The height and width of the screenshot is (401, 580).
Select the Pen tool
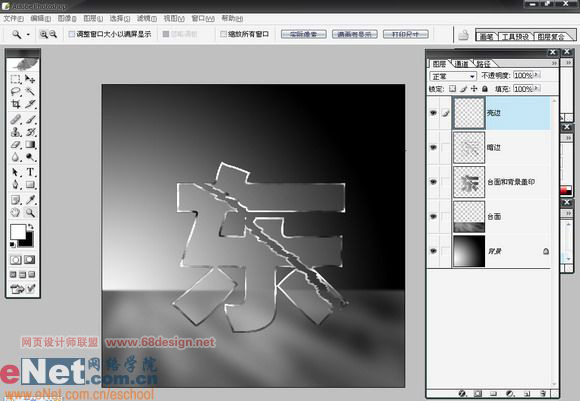pos(16,184)
